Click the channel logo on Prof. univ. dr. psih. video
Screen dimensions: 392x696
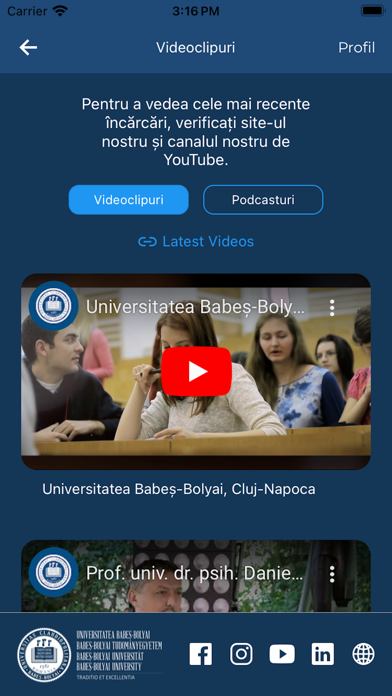coord(54,572)
